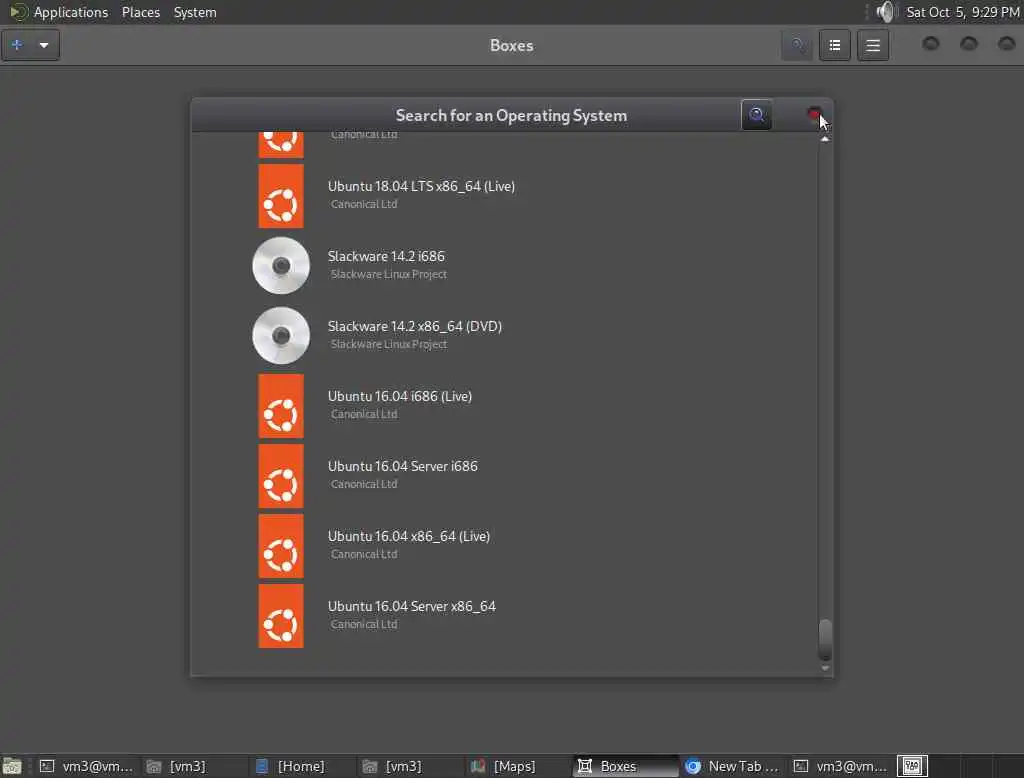Click the scrollbar up arrow in the OS list
Viewport: 1024px width, 778px height.
825,138
